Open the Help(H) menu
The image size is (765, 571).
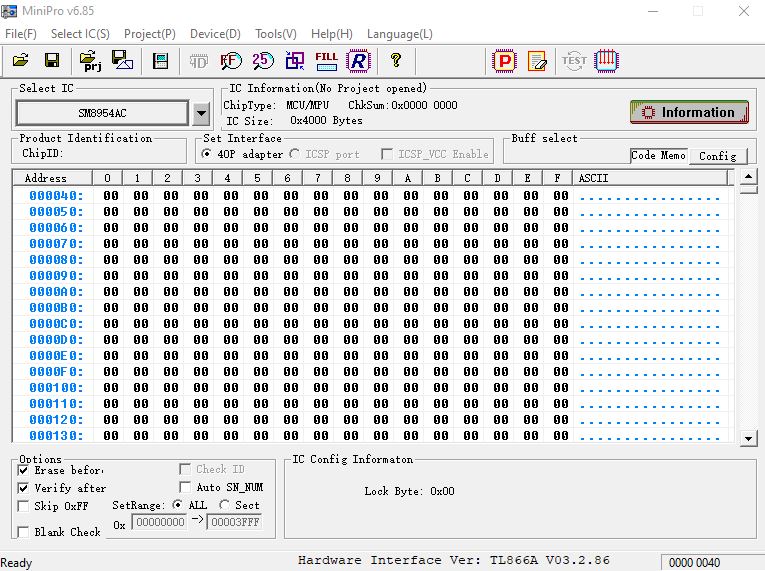pyautogui.click(x=332, y=34)
